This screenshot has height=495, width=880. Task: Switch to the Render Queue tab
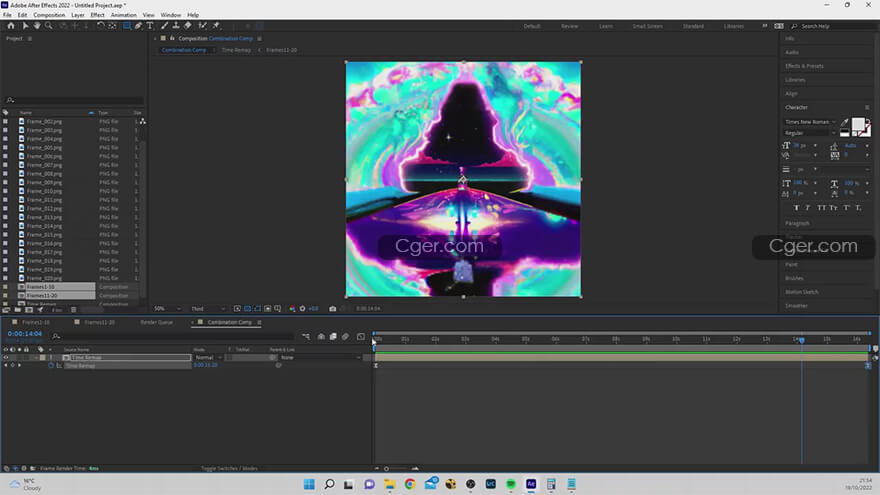157,322
